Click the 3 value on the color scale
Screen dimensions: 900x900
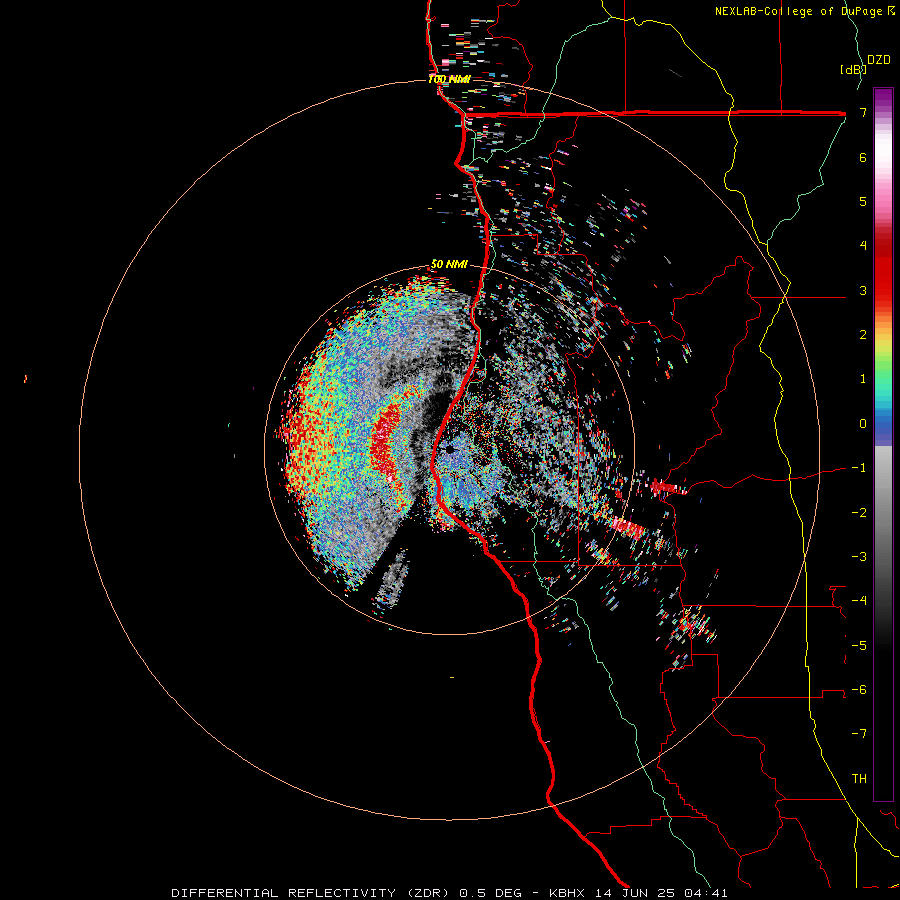point(863,290)
